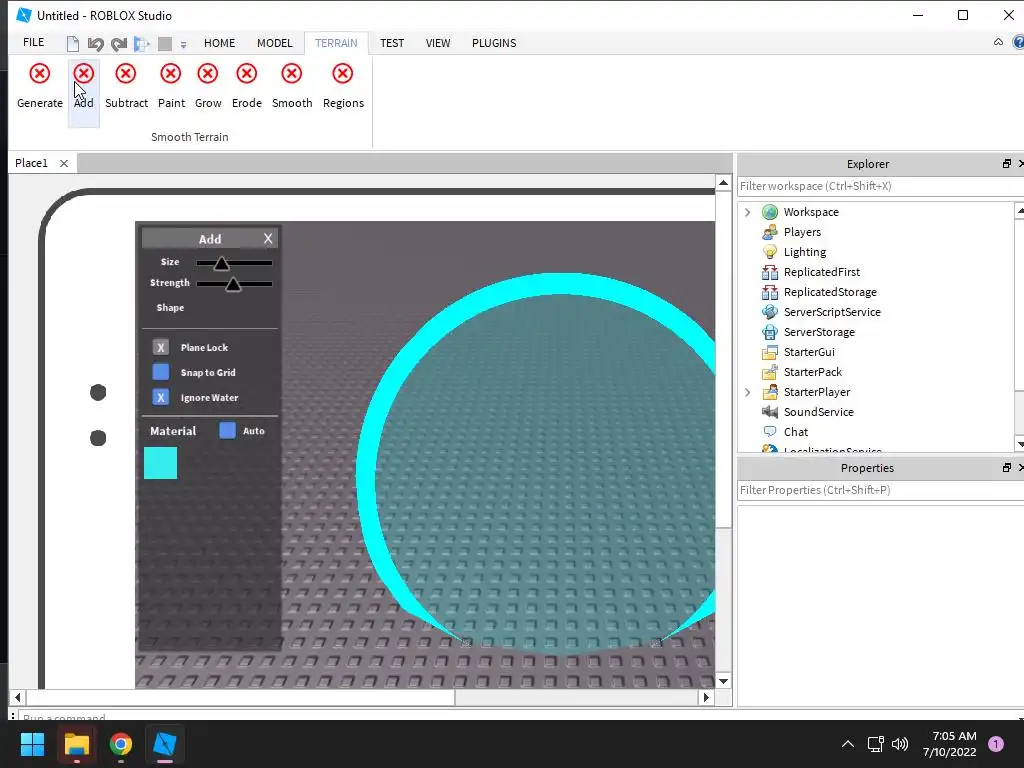Switch to the HOME ribbon tab
The image size is (1024, 768).
click(219, 43)
